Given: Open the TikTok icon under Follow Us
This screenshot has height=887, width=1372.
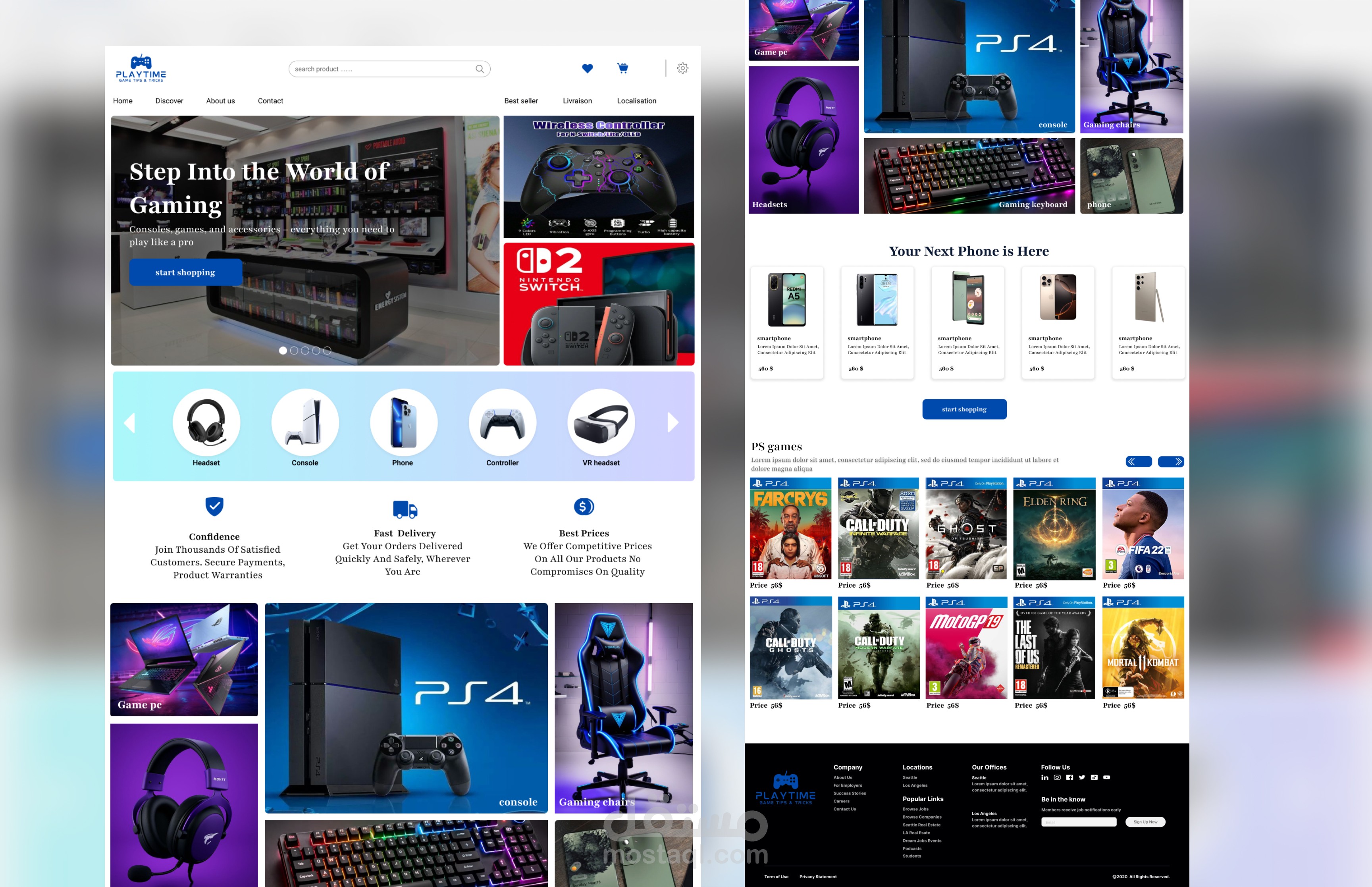Looking at the screenshot, I should pyautogui.click(x=1094, y=777).
